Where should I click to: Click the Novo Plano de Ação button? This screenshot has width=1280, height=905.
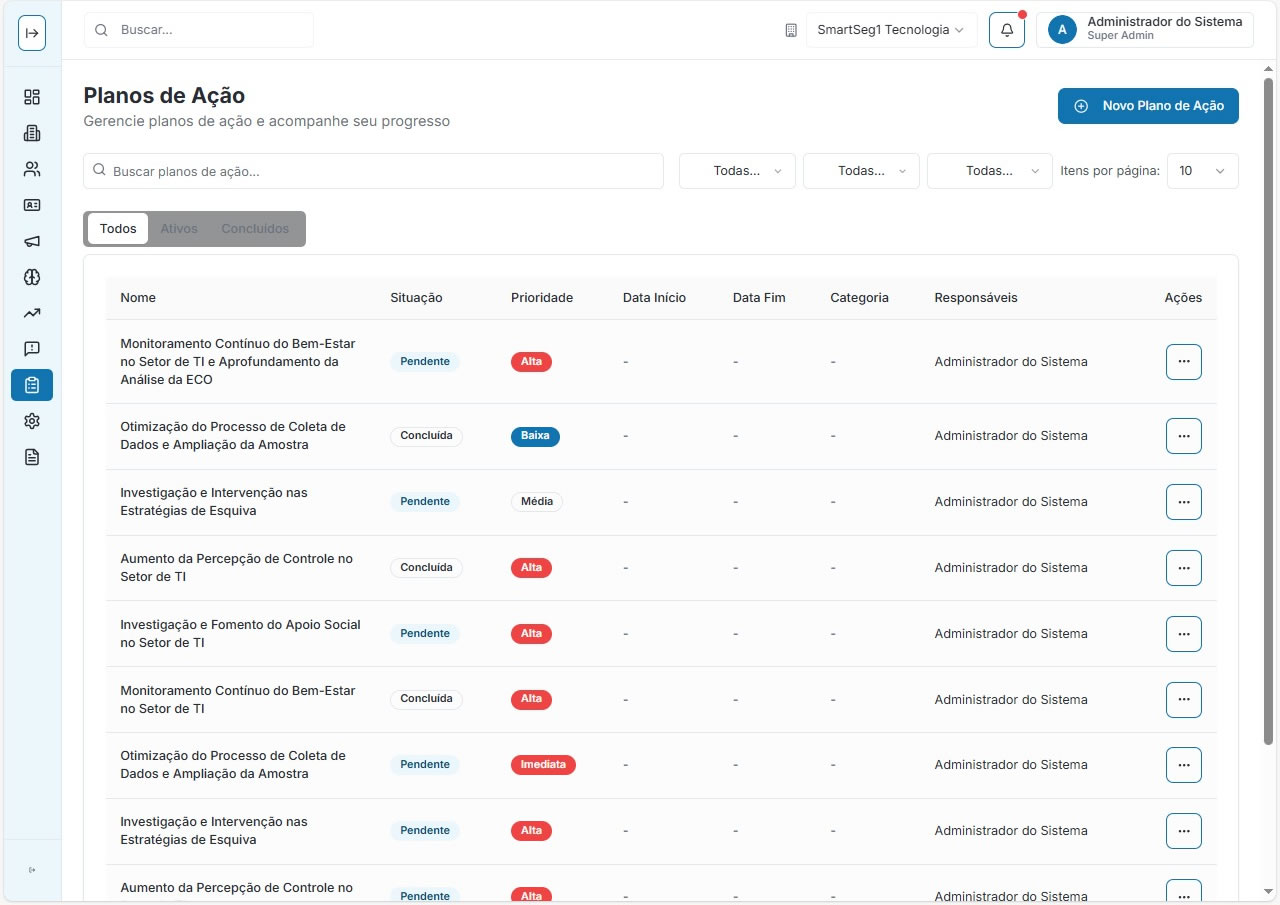pos(1148,106)
